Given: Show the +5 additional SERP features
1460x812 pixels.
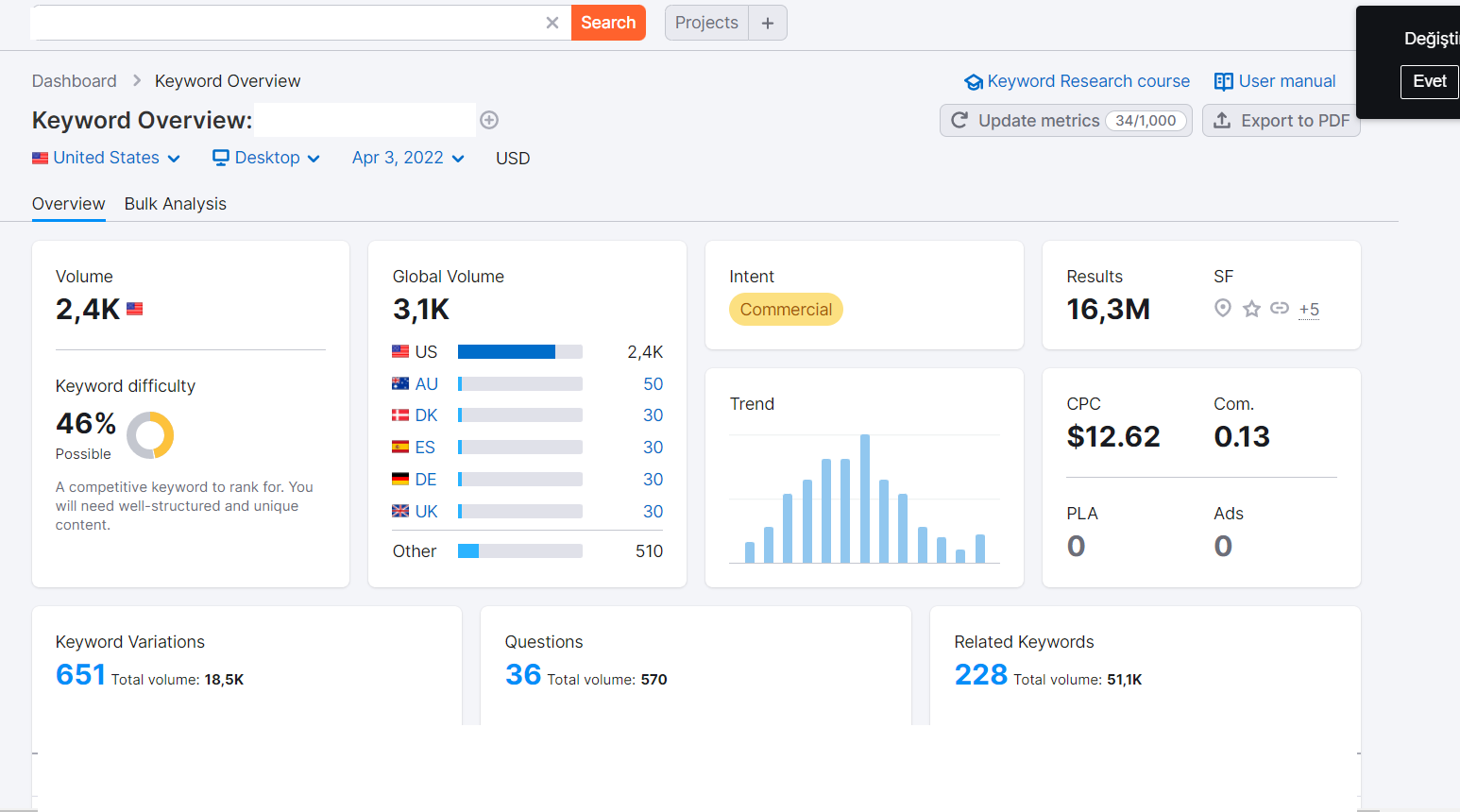Looking at the screenshot, I should [1309, 310].
